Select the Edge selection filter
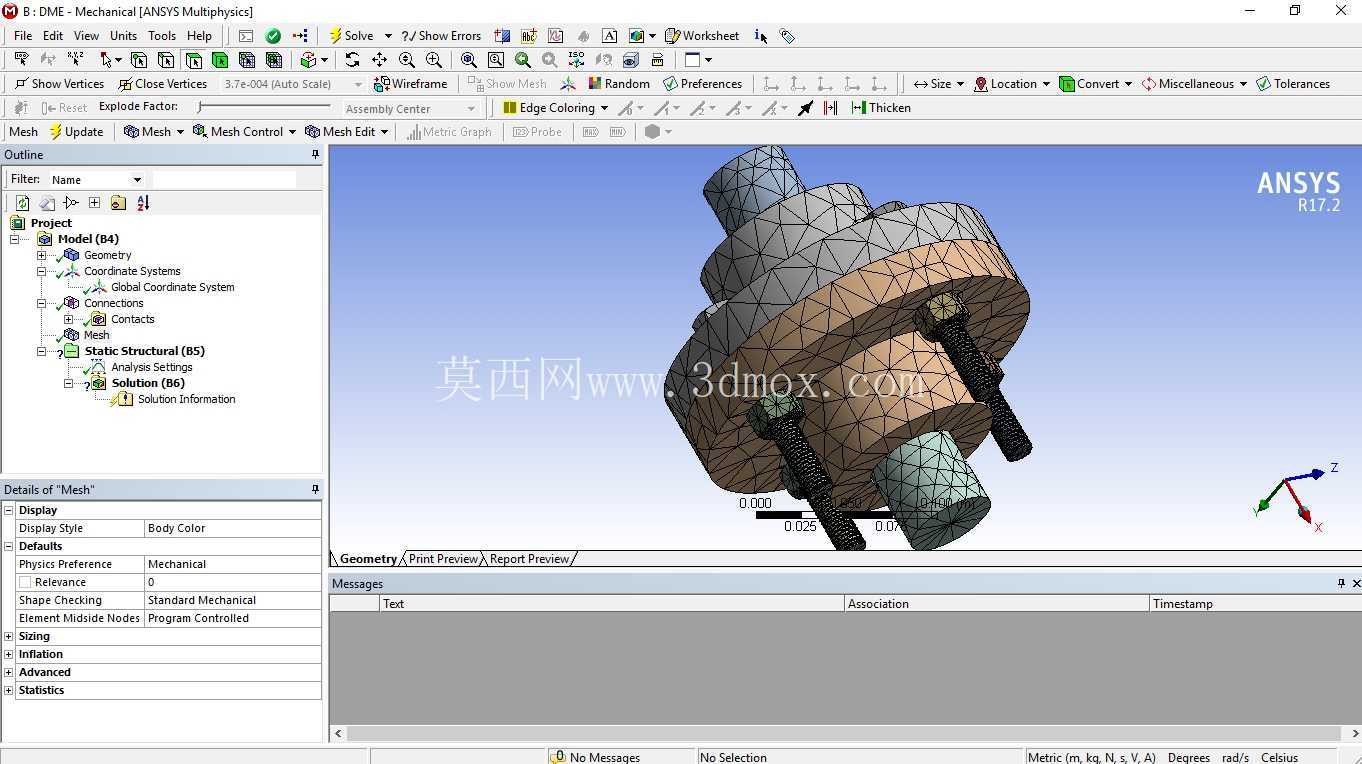This screenshot has height=764, width=1362. [166, 60]
